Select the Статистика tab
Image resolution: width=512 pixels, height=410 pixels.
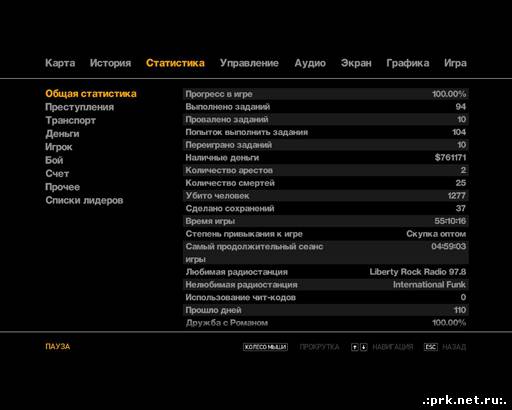click(175, 63)
